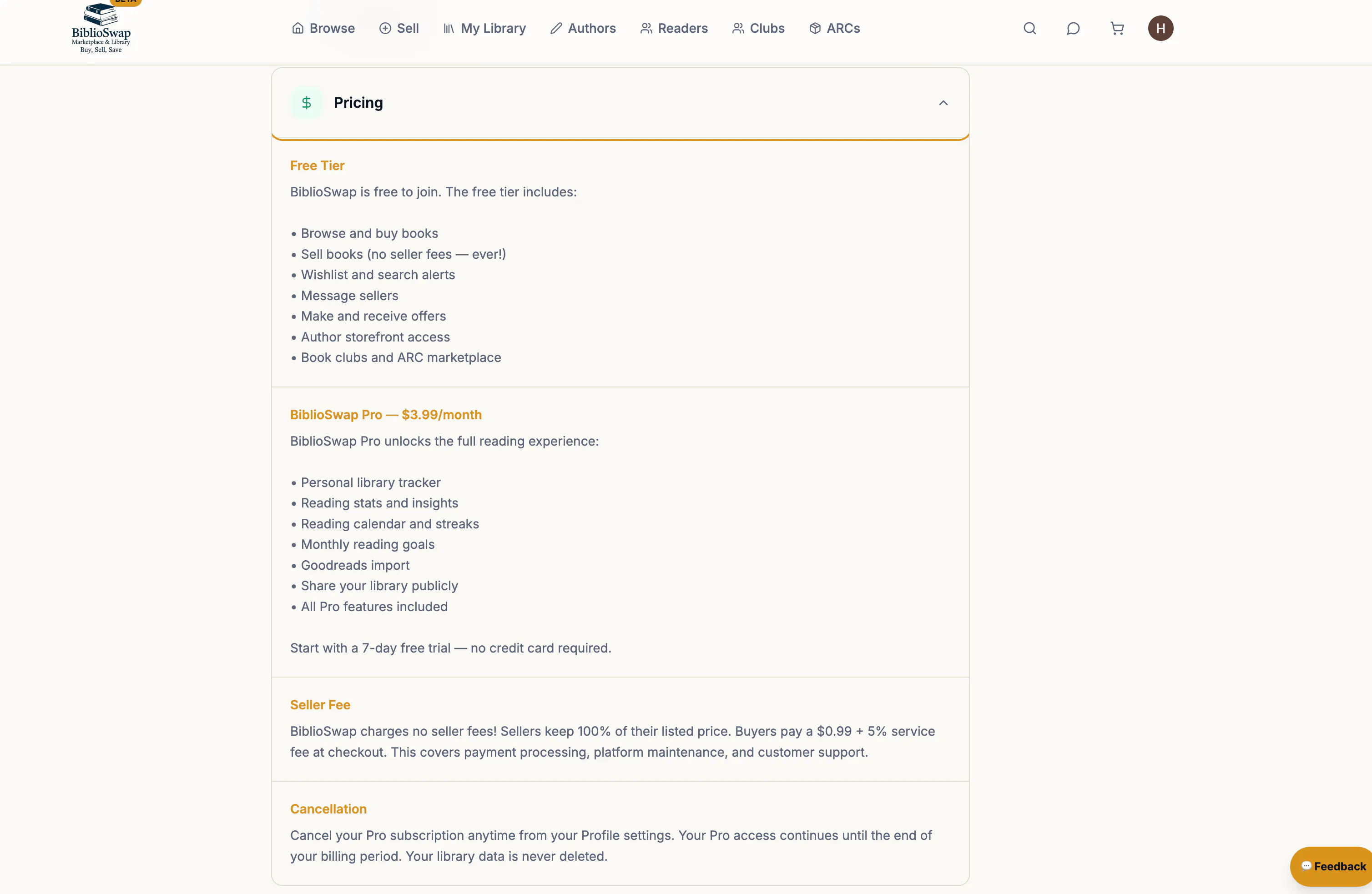The width and height of the screenshot is (1372, 894).
Task: Collapse the Pricing section chevron
Action: click(943, 103)
